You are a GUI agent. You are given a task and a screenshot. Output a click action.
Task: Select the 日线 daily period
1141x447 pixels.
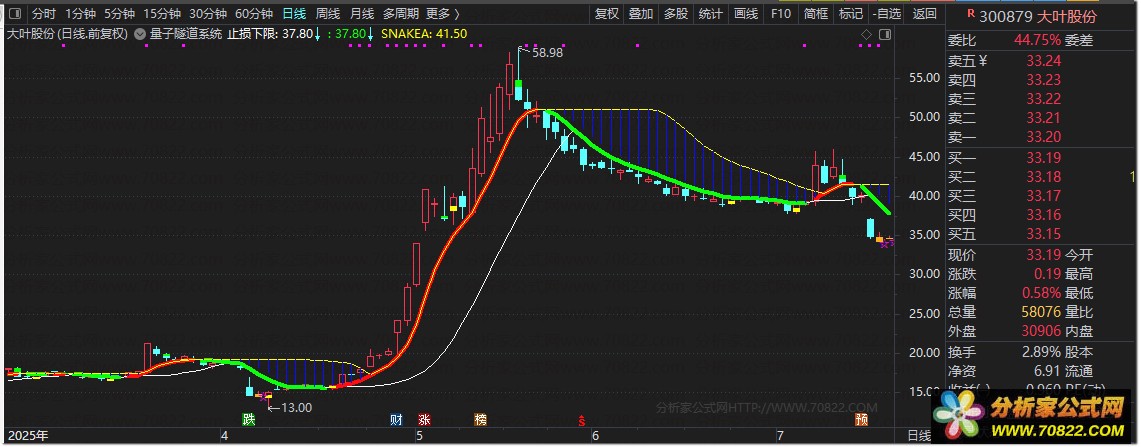coord(295,13)
